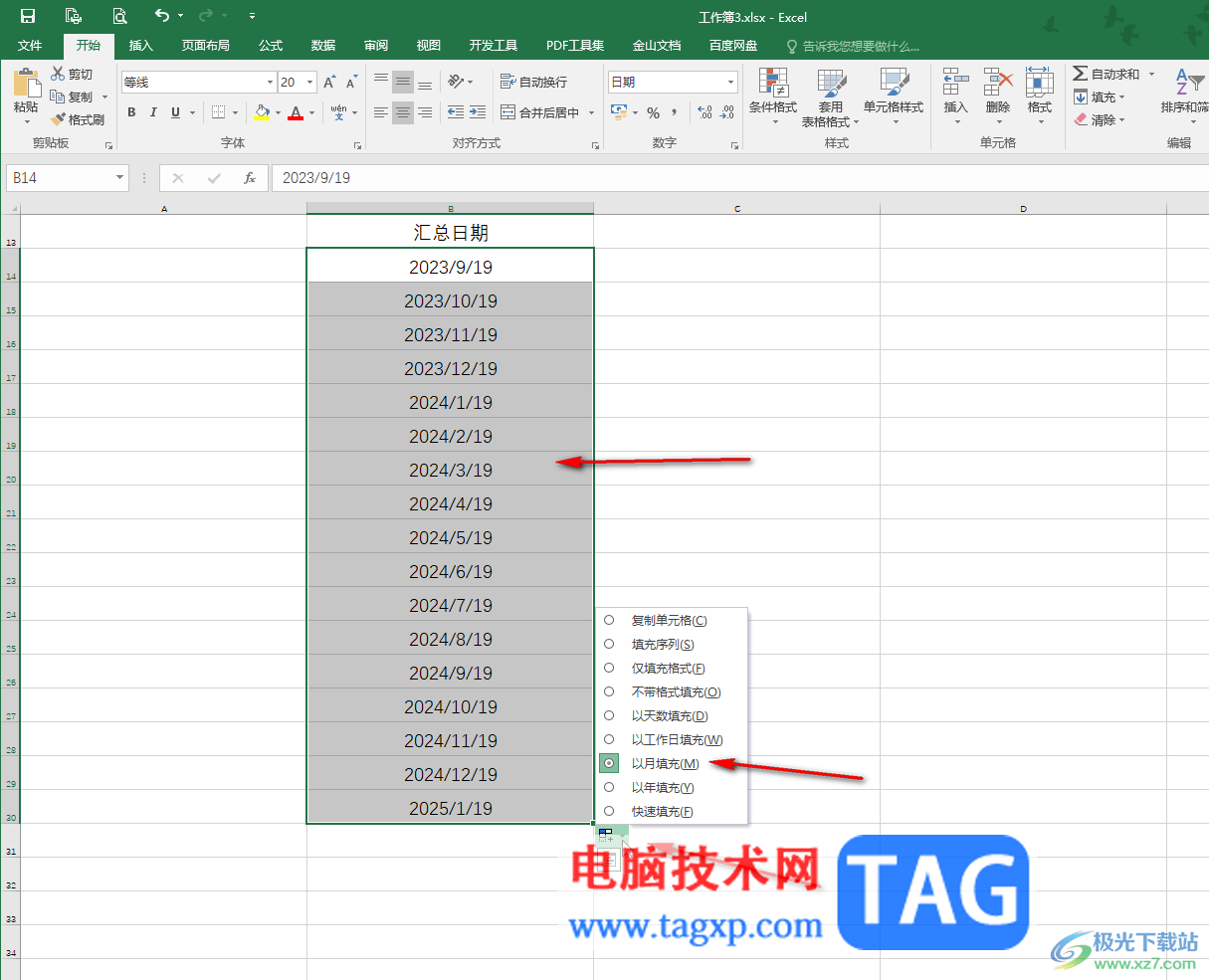Open the font size dropdown showing 20
1209x980 pixels.
pos(310,83)
